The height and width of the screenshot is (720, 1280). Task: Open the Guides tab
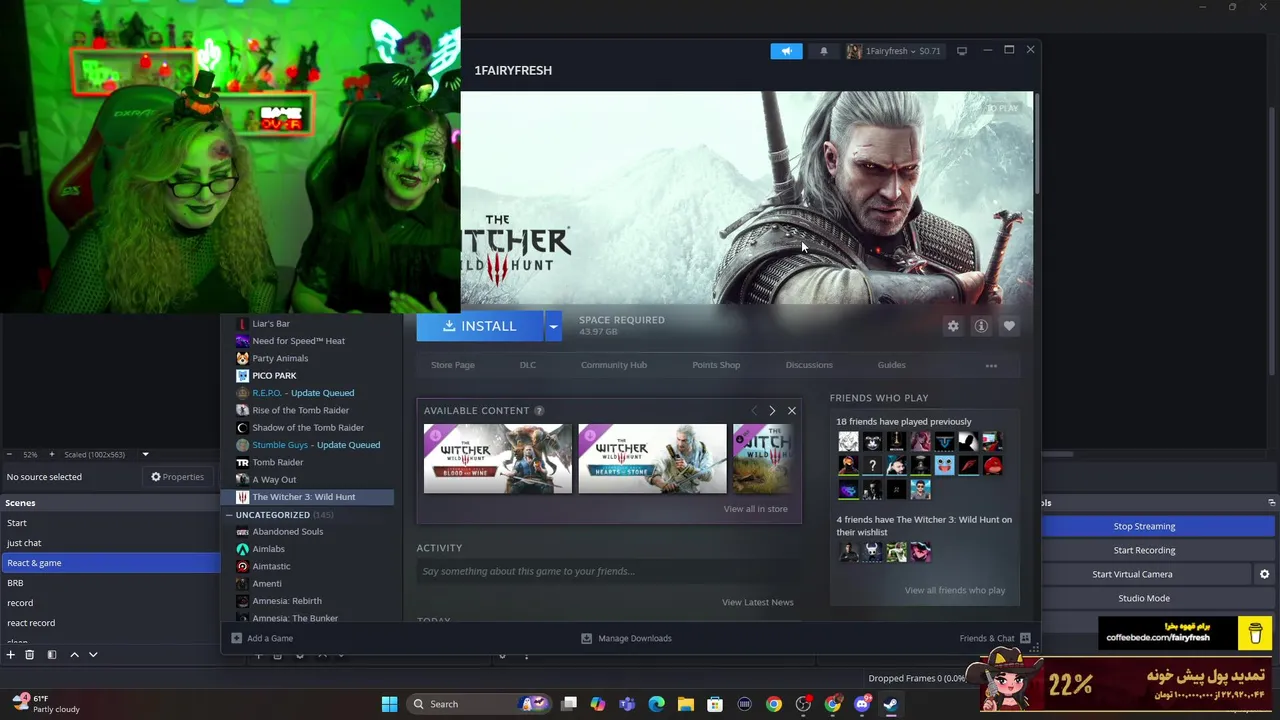892,365
